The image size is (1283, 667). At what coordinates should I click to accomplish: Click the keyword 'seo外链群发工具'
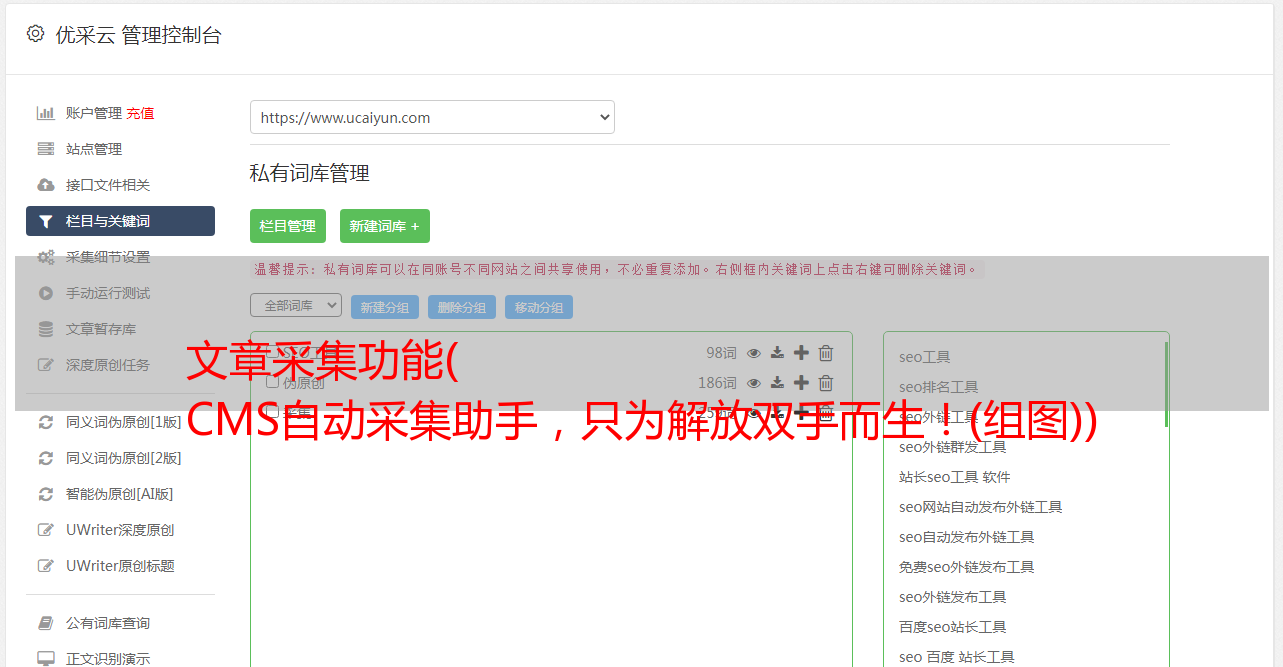pos(952,447)
